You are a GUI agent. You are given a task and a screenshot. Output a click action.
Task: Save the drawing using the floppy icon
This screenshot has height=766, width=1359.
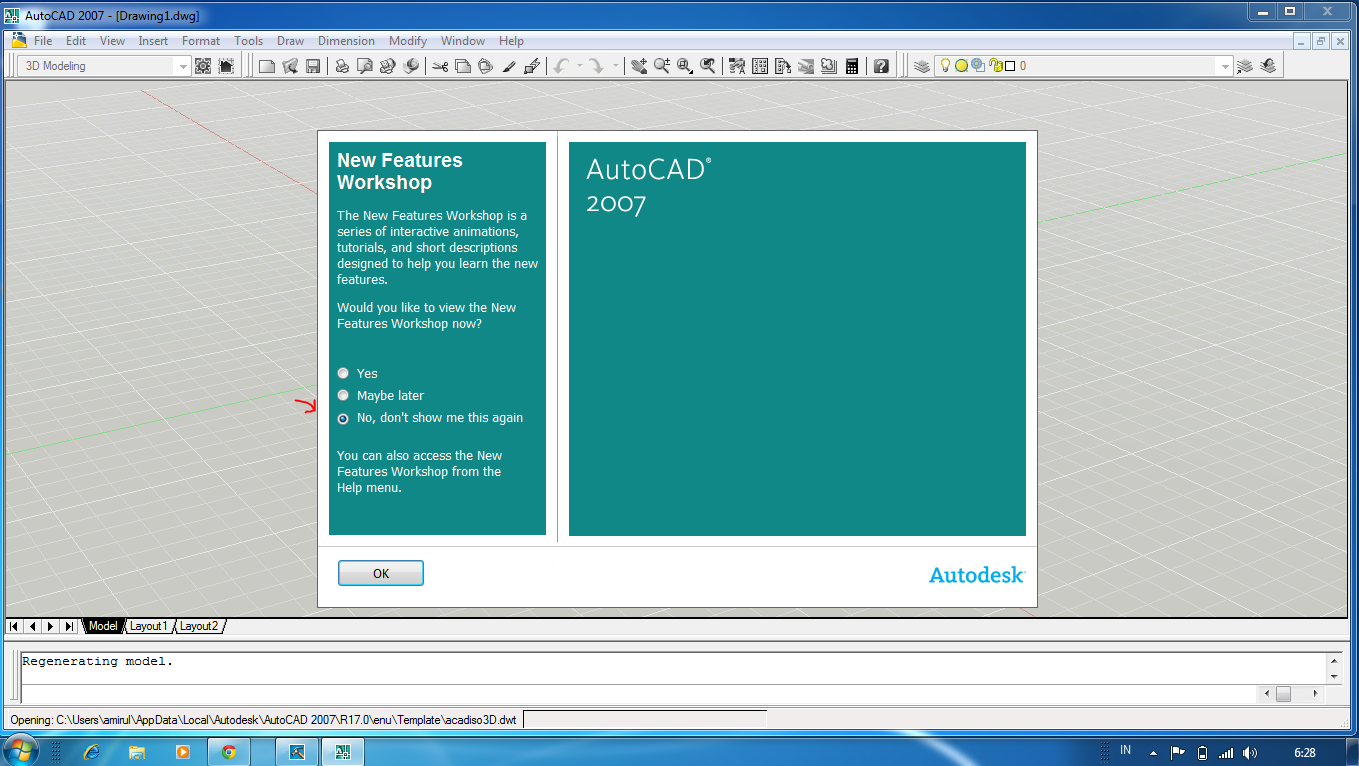(x=313, y=66)
